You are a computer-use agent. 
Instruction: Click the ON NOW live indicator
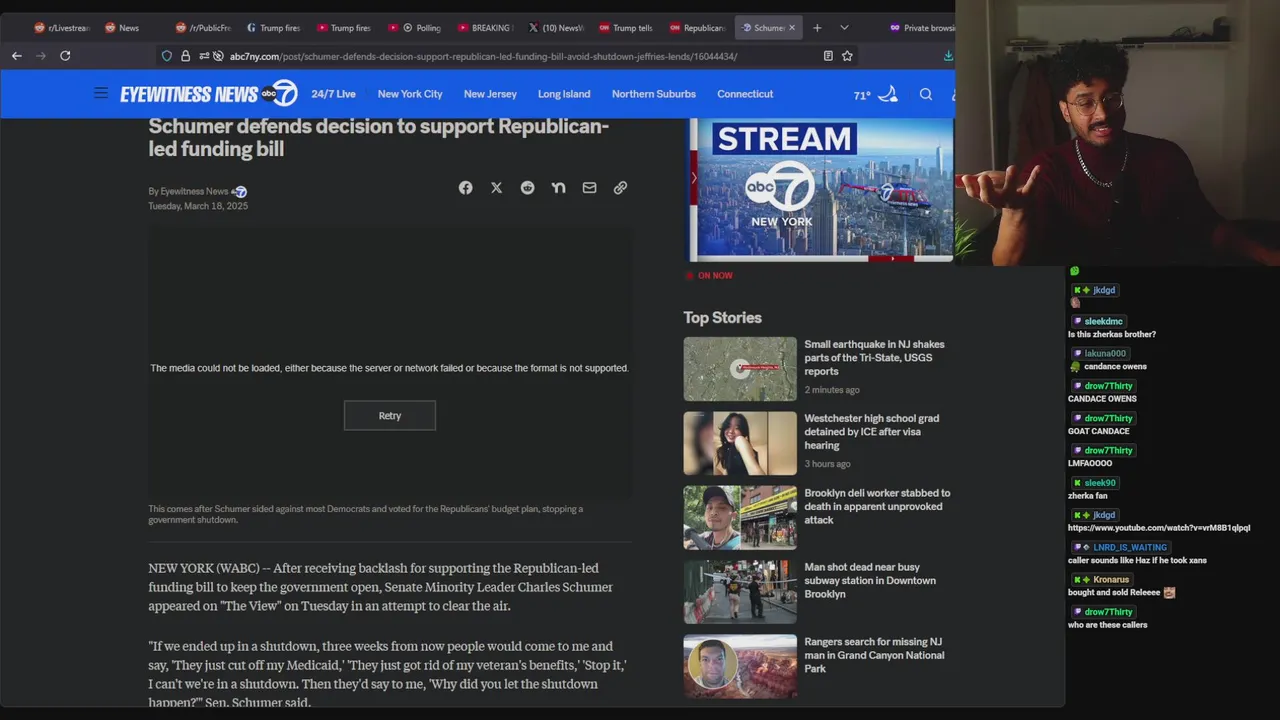click(709, 275)
